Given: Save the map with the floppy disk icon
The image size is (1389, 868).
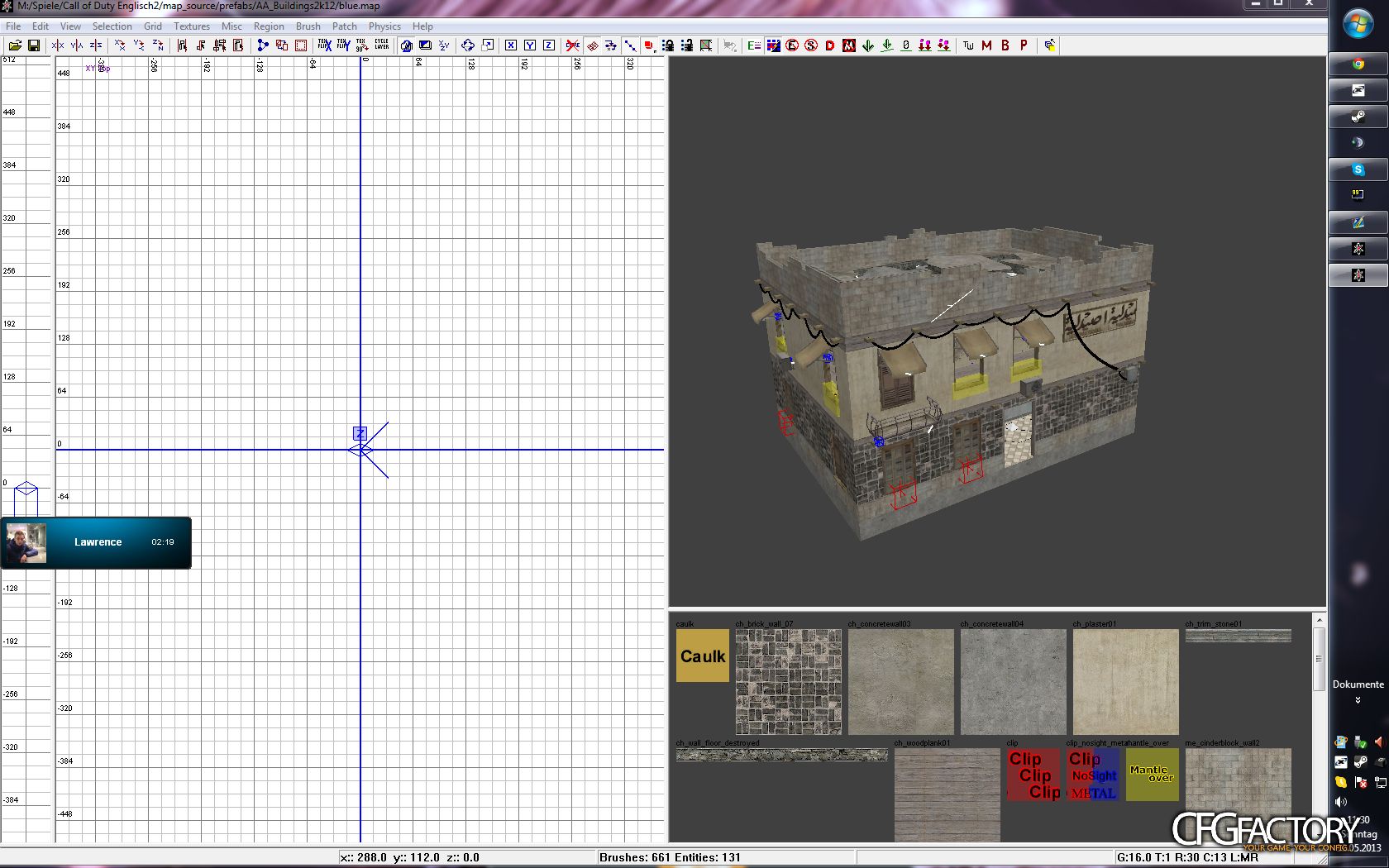Looking at the screenshot, I should [x=34, y=45].
